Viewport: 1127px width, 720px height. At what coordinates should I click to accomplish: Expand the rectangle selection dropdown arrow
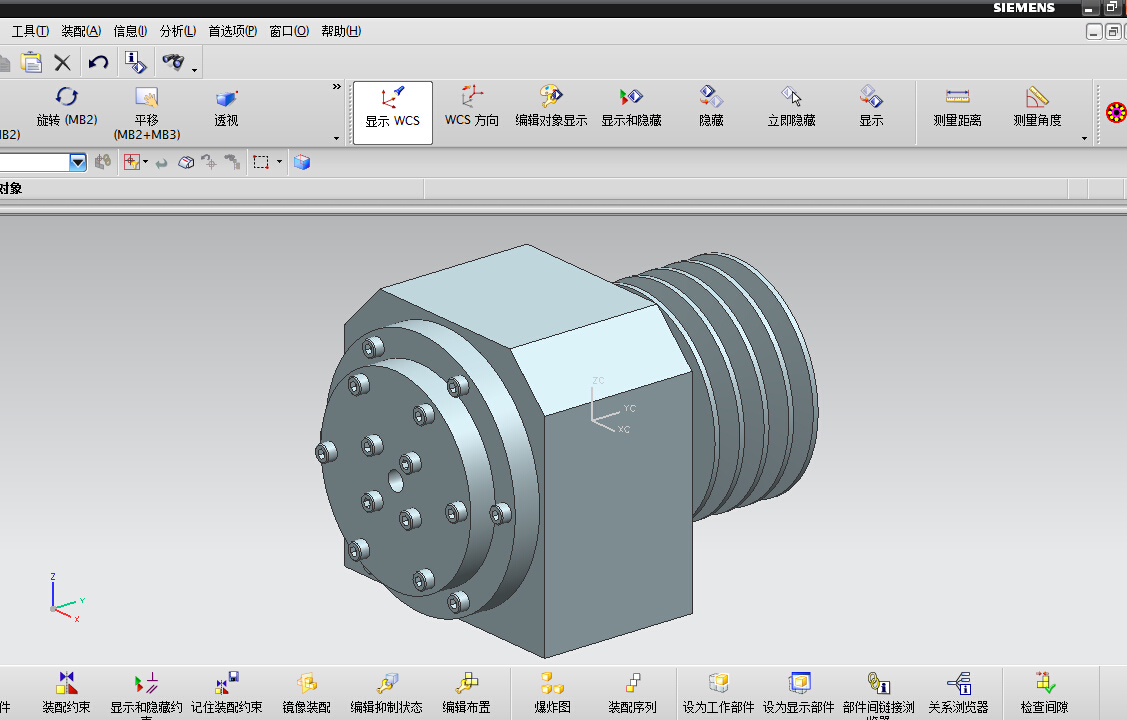pos(280,162)
